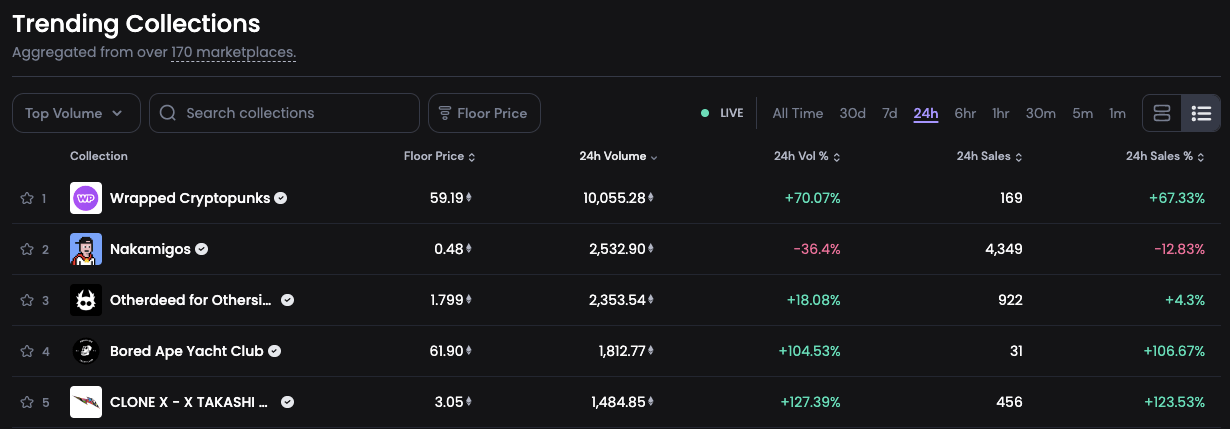
Task: Click the +127.39% volume change
Action: (810, 402)
